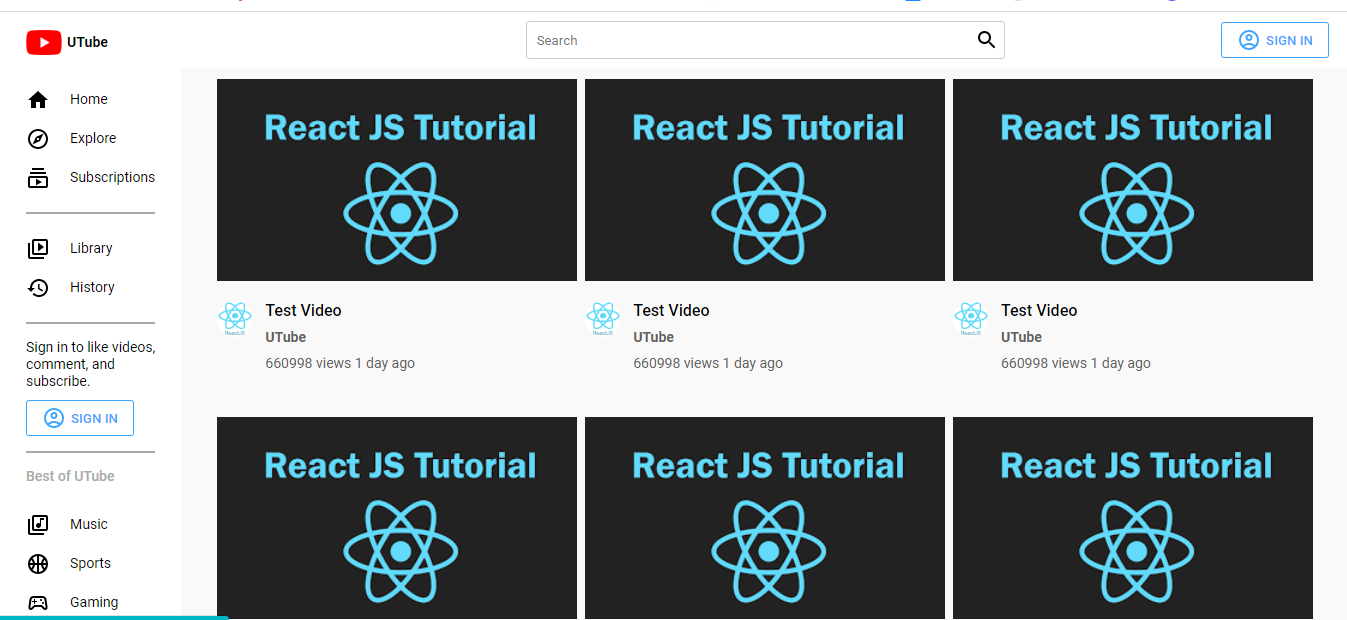
Task: Click UTube channel name under middle video
Action: [x=654, y=338]
